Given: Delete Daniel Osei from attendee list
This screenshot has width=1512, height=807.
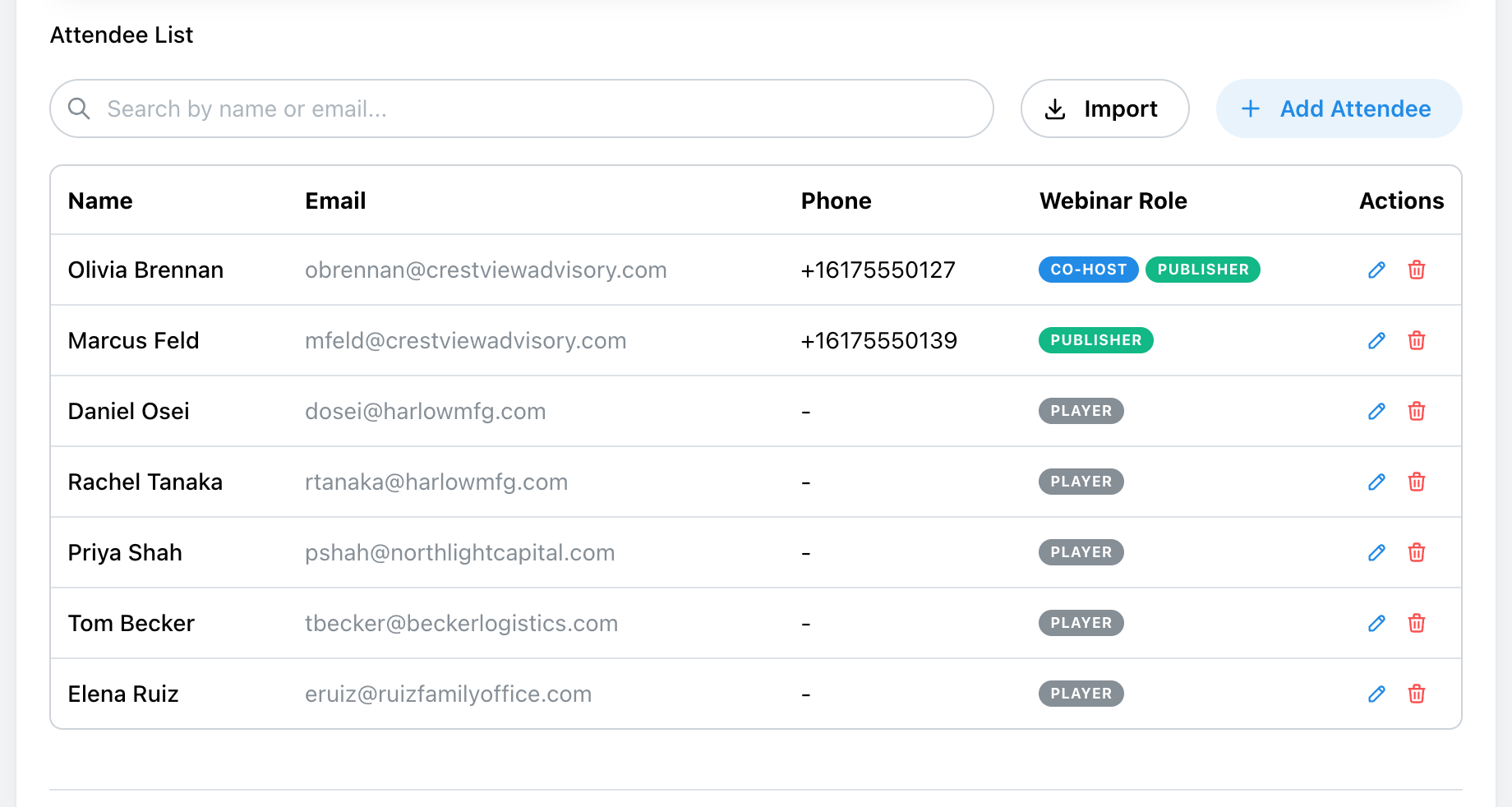Looking at the screenshot, I should pyautogui.click(x=1417, y=411).
